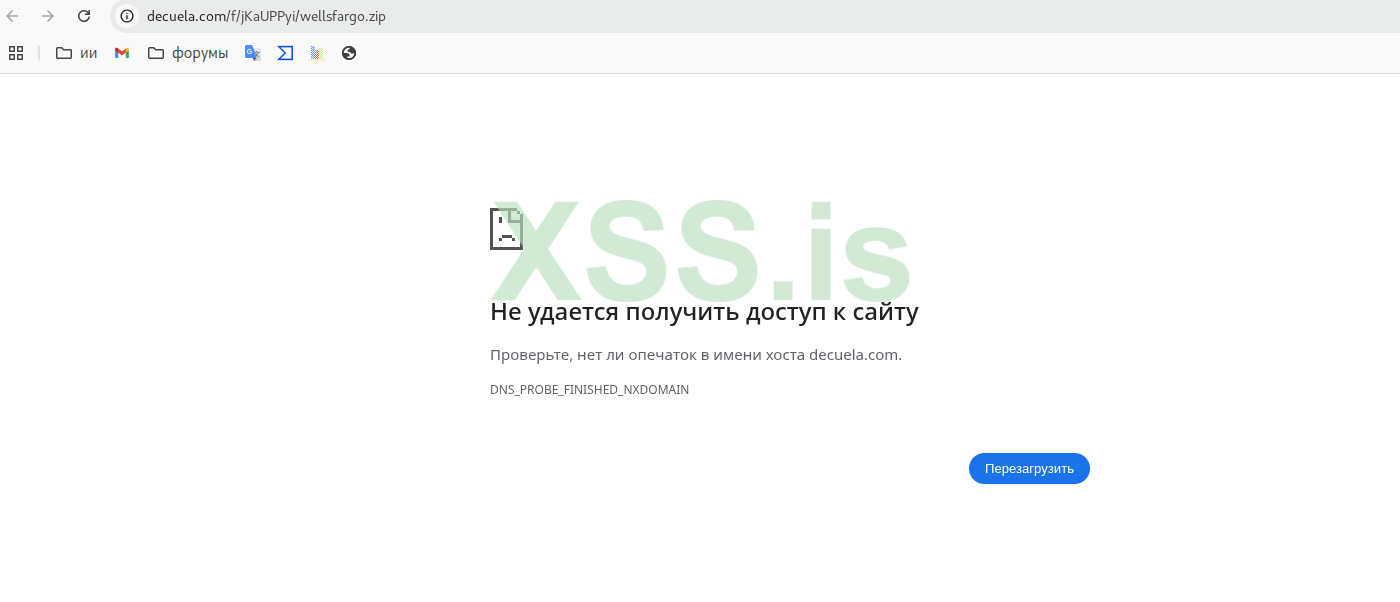The width and height of the screenshot is (1400, 602).
Task: Click the blue sigma bookmark icon
Action: 285,53
